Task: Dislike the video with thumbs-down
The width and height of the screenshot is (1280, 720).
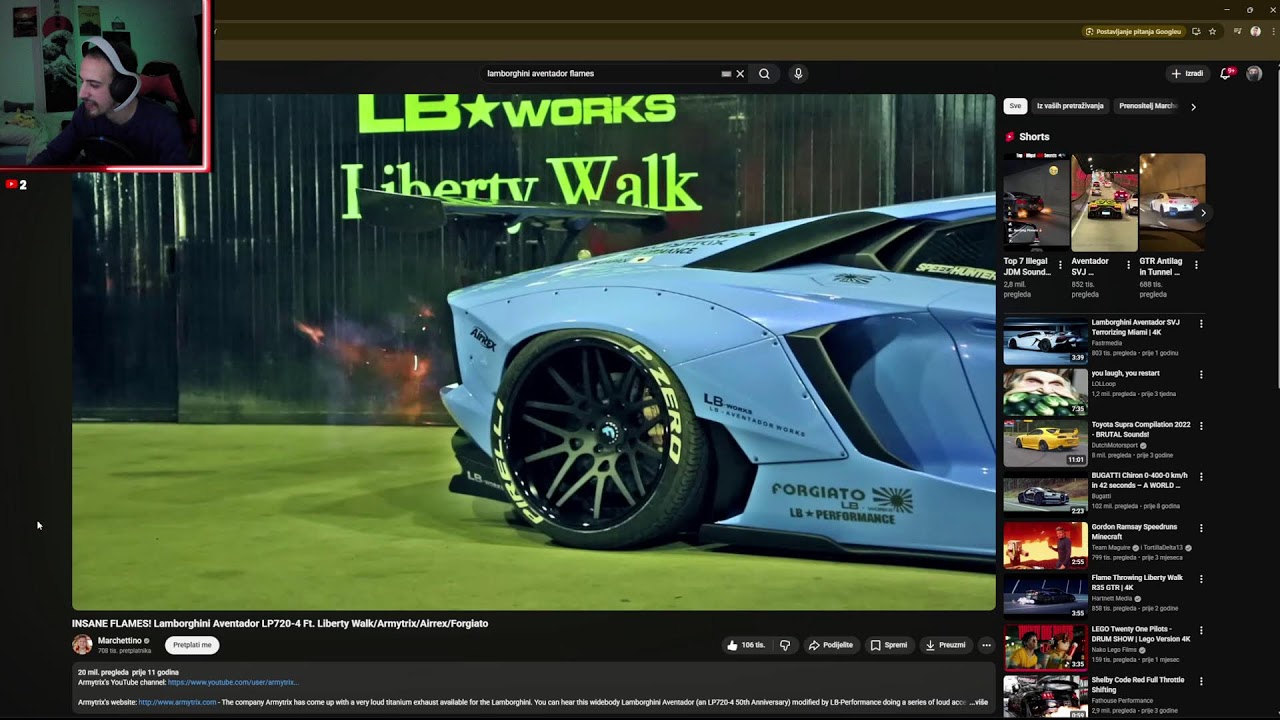Action: 785,645
